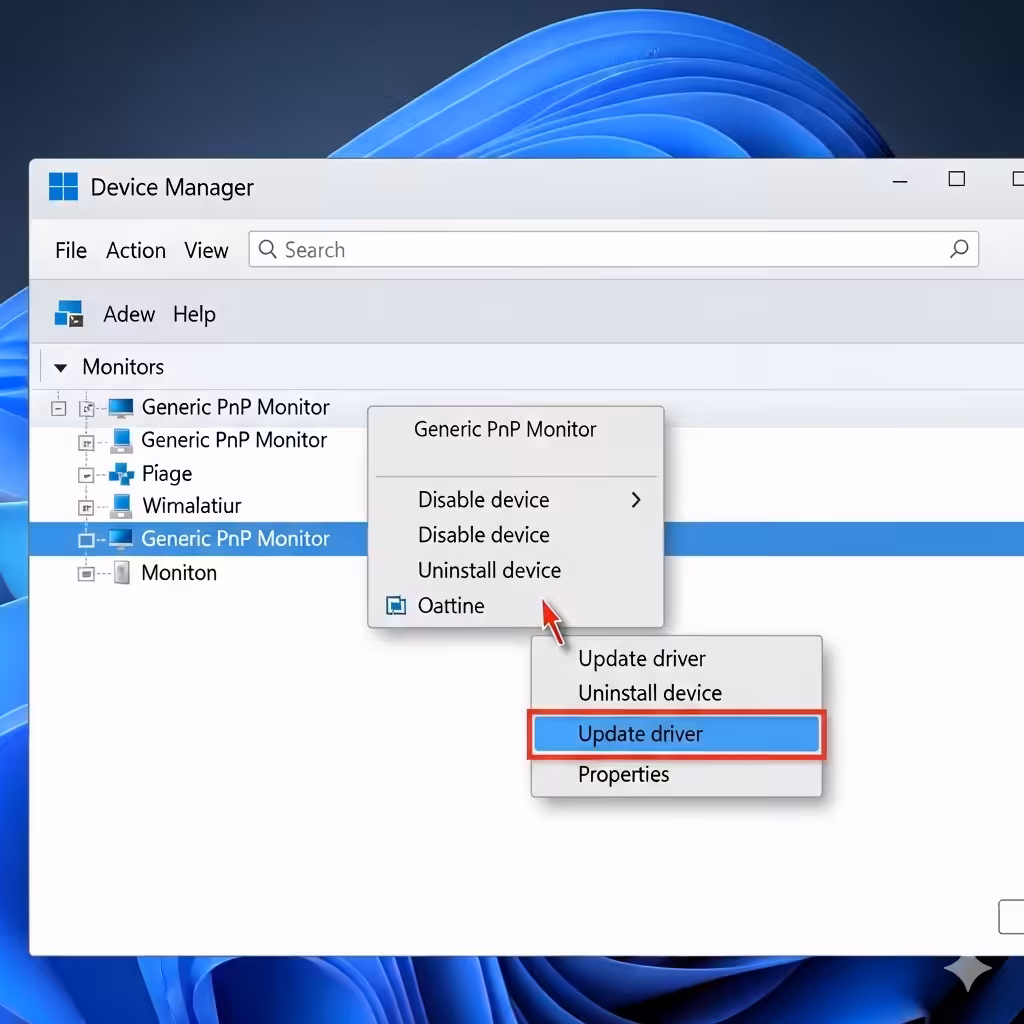Open the File menu
The width and height of the screenshot is (1024, 1024).
coord(71,250)
